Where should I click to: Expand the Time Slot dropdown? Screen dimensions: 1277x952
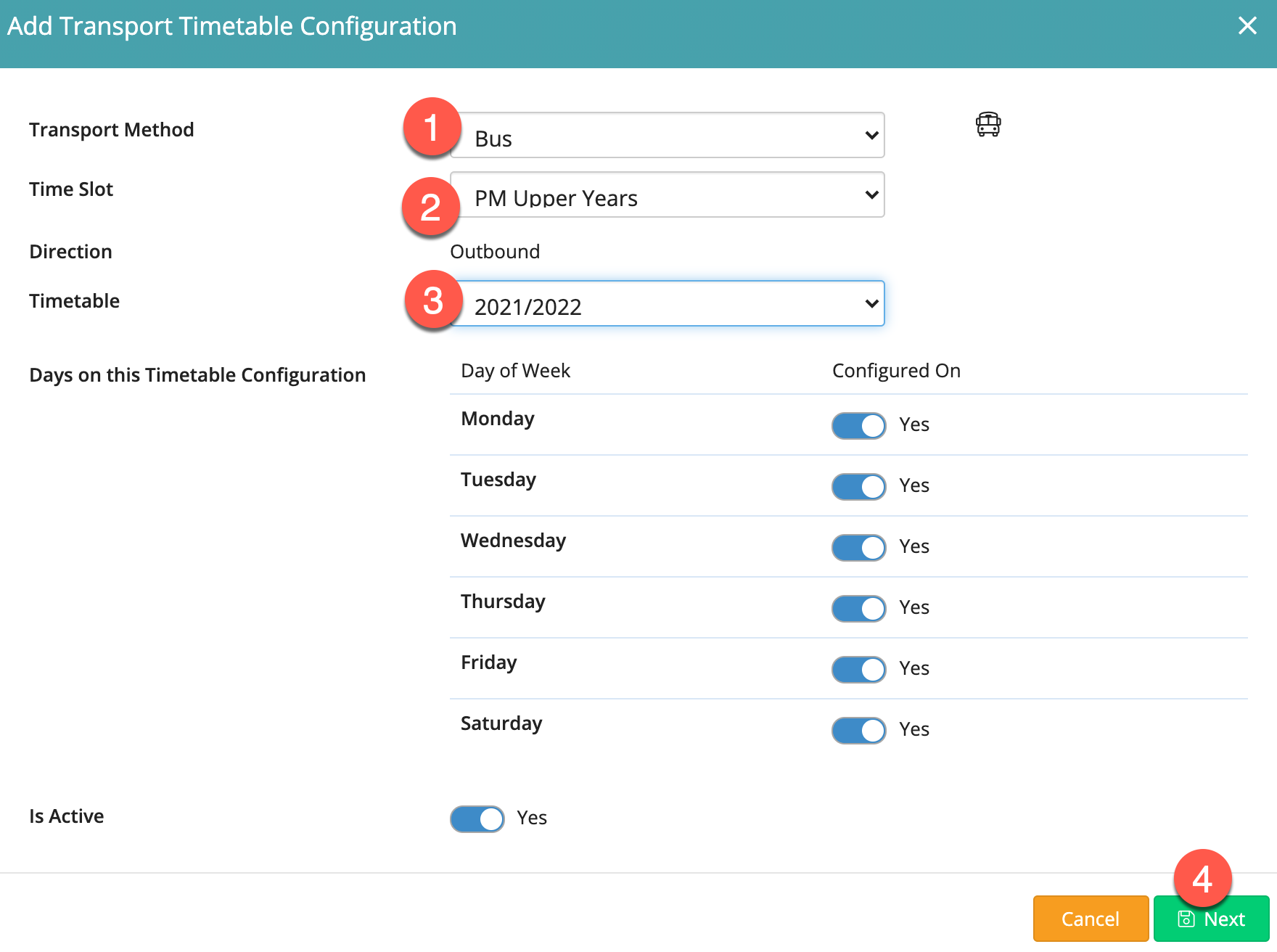[x=667, y=195]
